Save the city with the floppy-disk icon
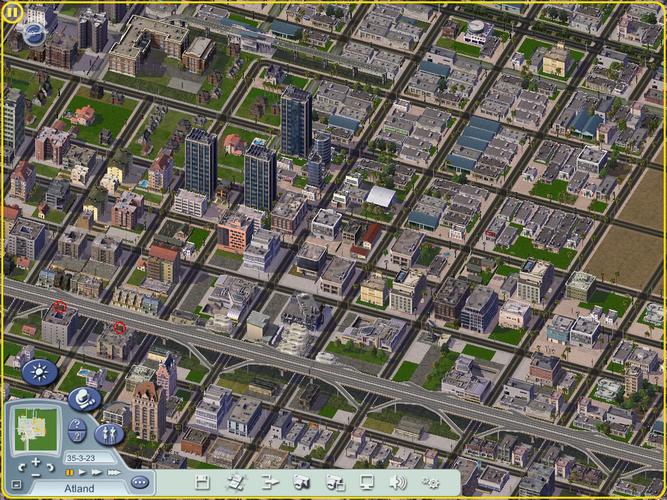 point(202,483)
